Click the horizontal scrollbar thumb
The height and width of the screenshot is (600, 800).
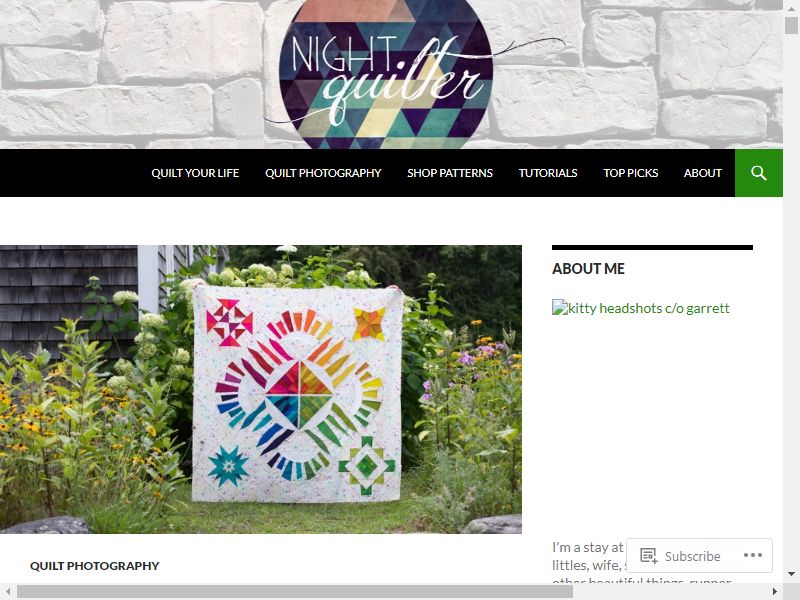click(x=294, y=591)
